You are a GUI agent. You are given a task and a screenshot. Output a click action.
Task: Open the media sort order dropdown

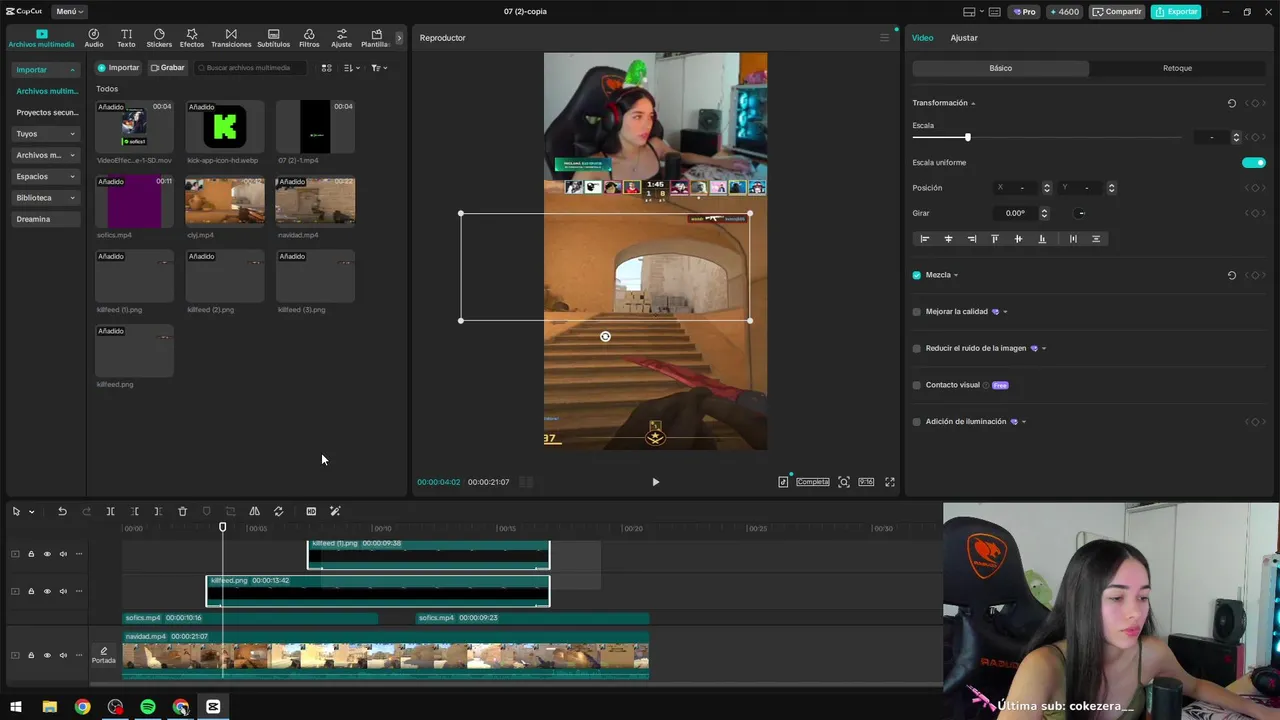[x=352, y=68]
